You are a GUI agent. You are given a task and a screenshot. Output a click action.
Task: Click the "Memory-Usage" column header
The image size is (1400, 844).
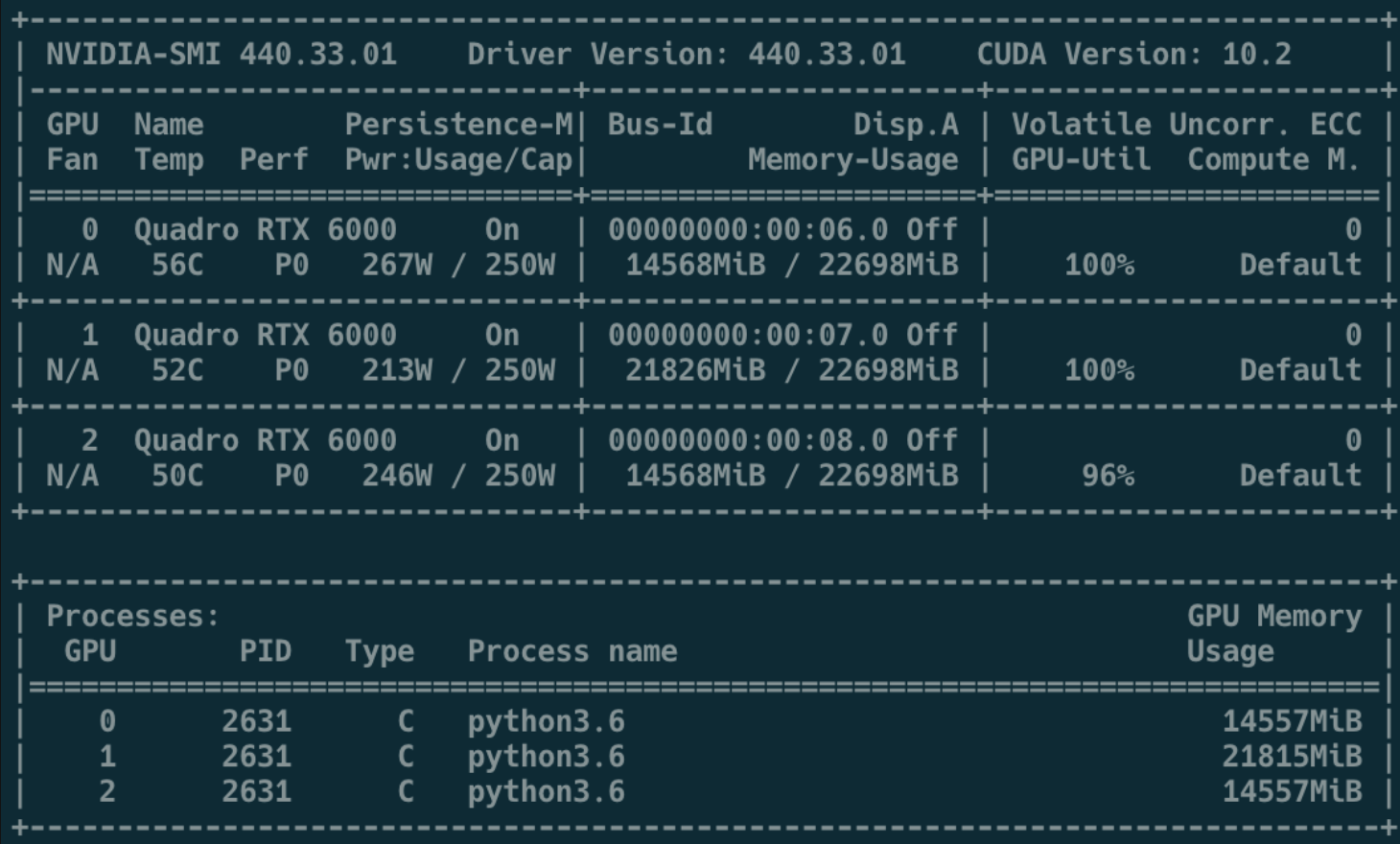coord(853,159)
